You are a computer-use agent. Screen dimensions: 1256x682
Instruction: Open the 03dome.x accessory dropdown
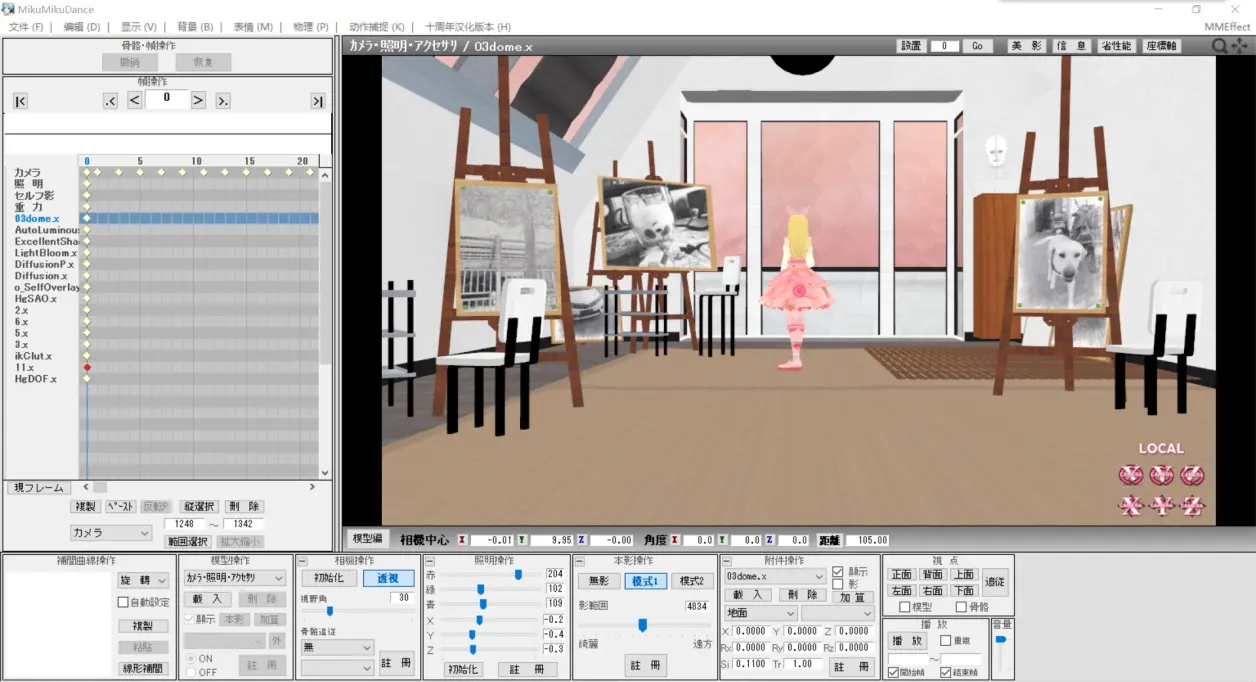pos(774,577)
